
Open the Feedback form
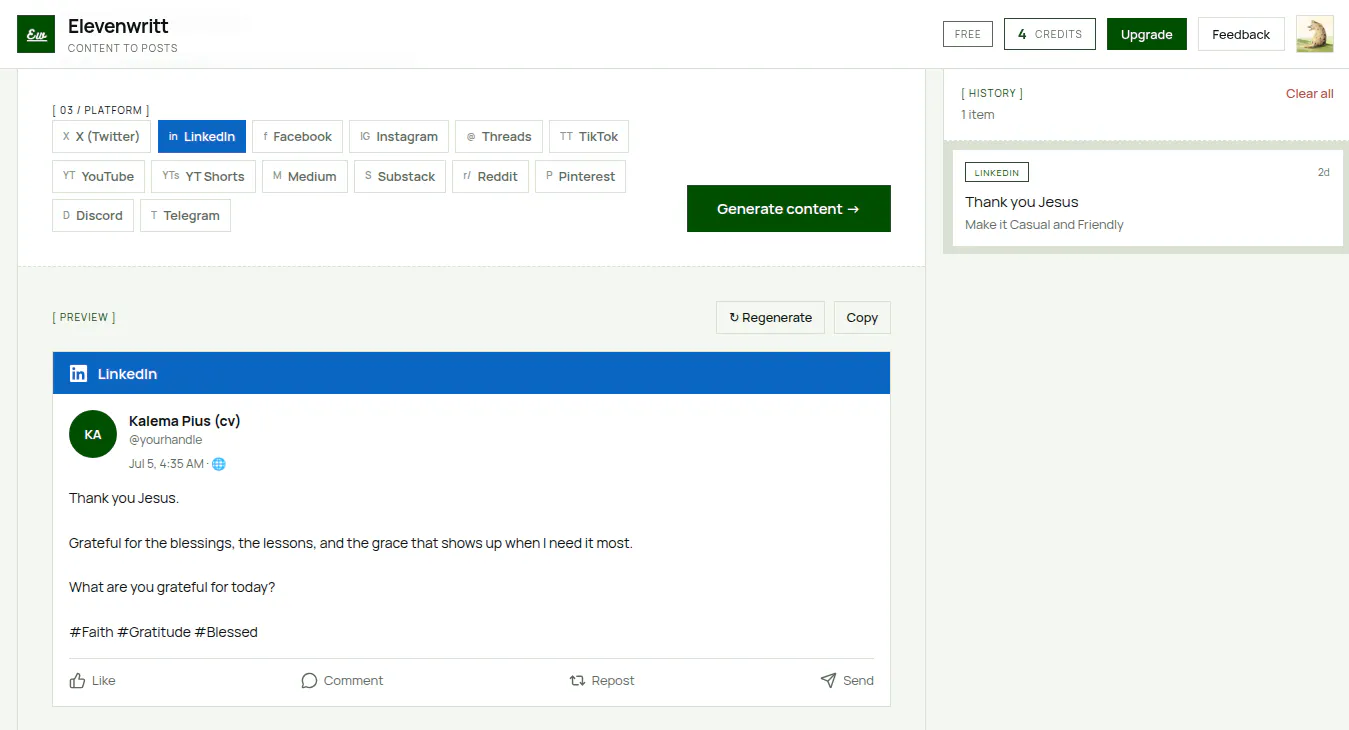(1241, 34)
